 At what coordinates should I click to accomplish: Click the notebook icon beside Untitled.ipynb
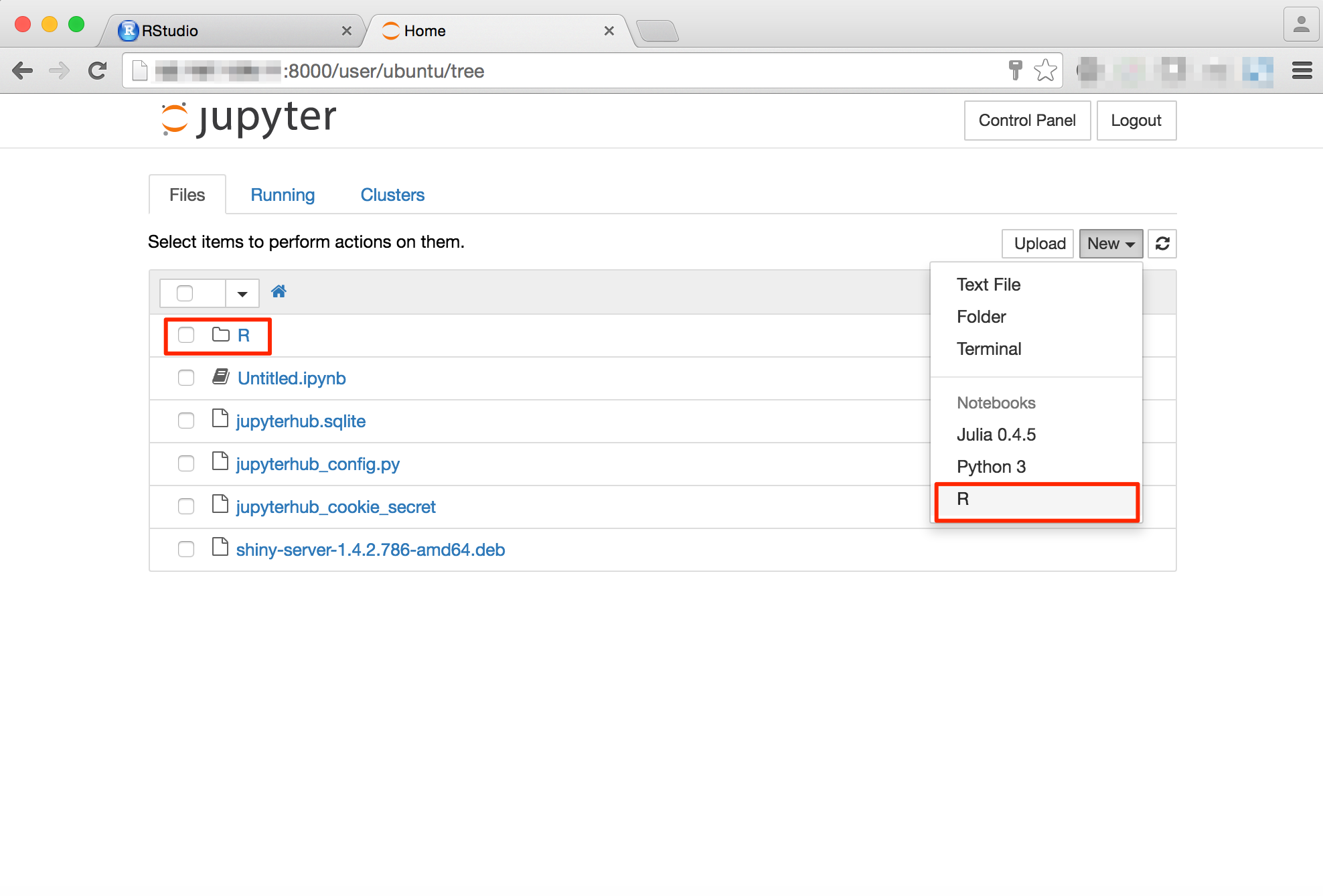point(220,376)
